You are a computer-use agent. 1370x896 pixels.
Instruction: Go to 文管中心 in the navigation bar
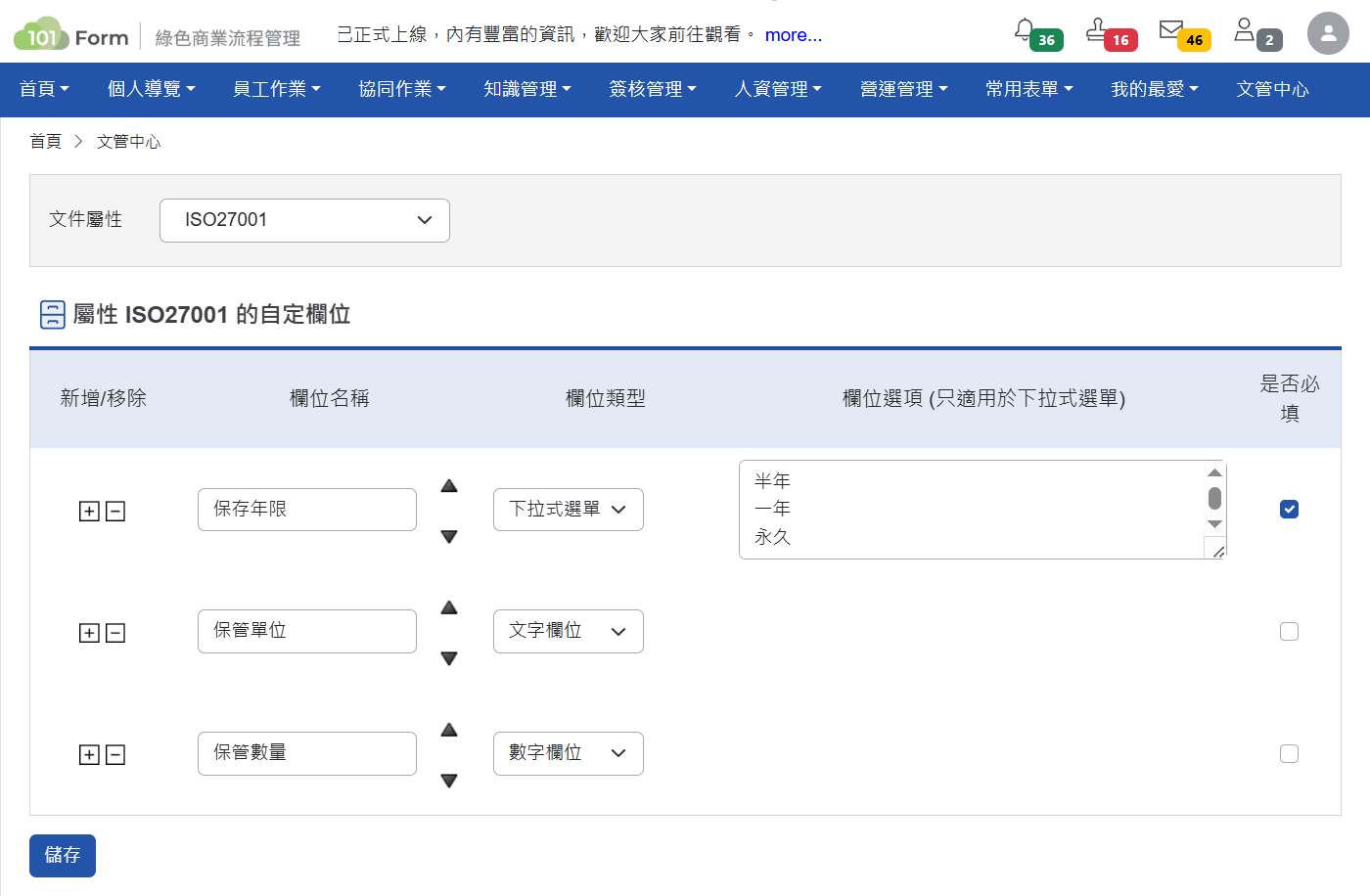[1272, 89]
